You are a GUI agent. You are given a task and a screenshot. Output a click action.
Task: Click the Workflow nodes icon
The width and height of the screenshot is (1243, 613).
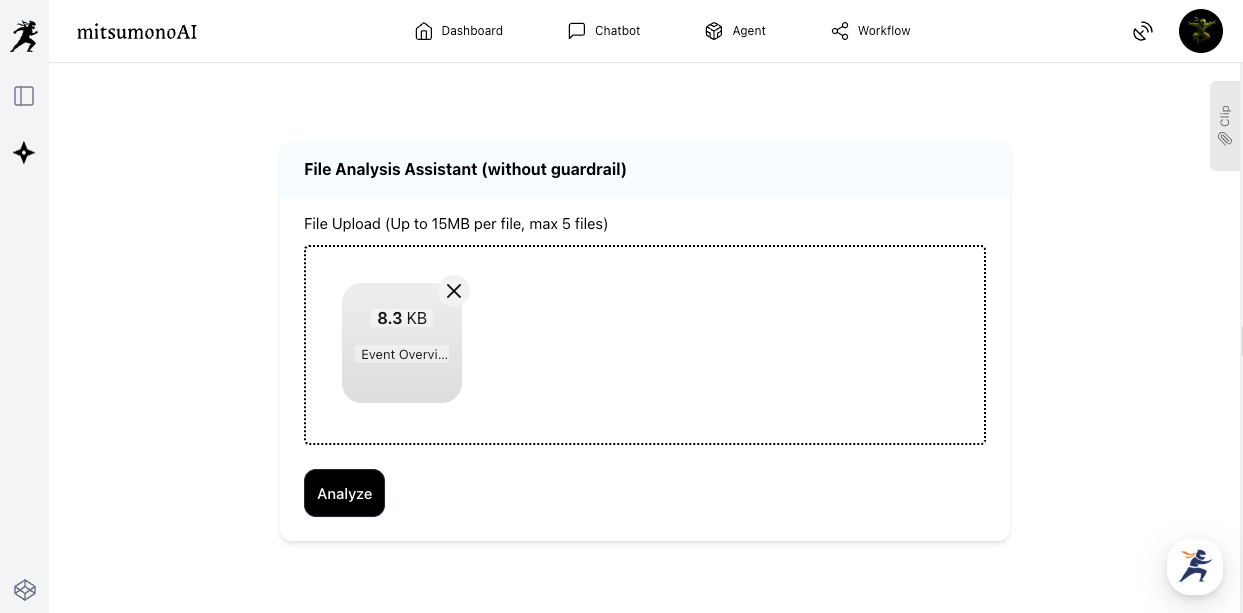tap(840, 31)
